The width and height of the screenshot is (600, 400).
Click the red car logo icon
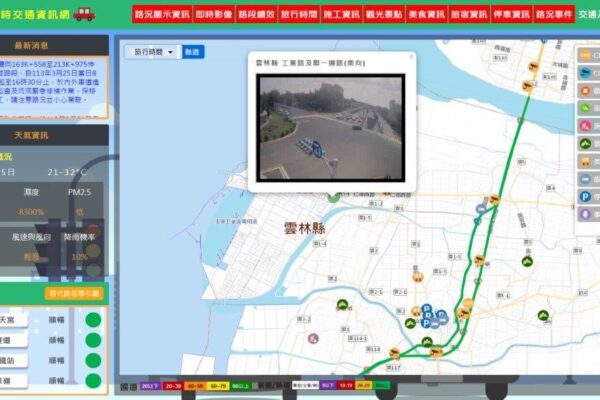[84, 14]
